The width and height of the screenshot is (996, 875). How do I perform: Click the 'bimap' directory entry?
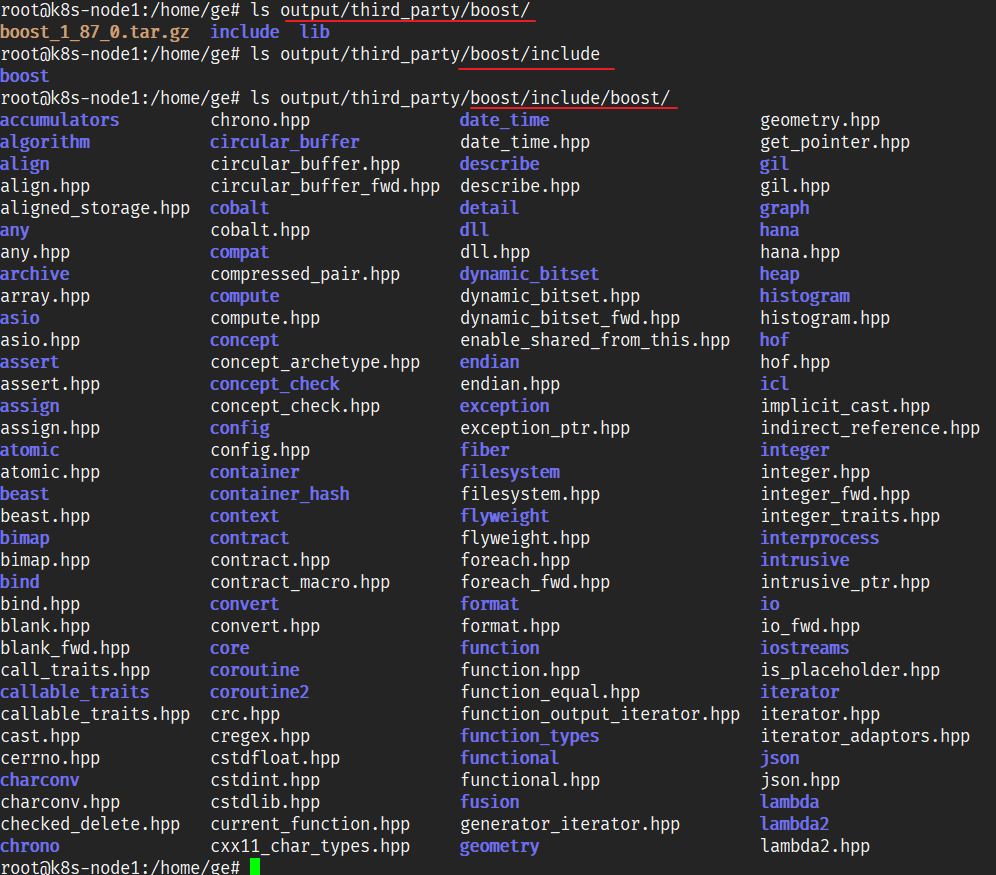click(25, 538)
